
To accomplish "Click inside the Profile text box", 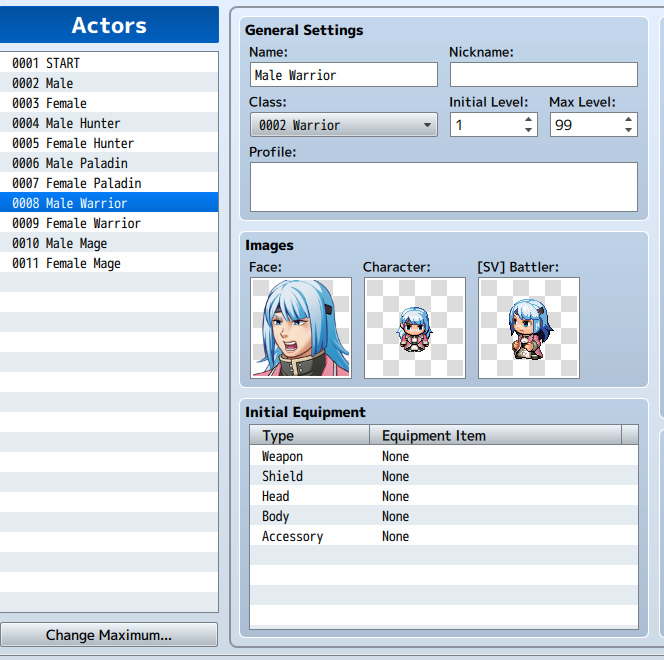I will point(444,187).
